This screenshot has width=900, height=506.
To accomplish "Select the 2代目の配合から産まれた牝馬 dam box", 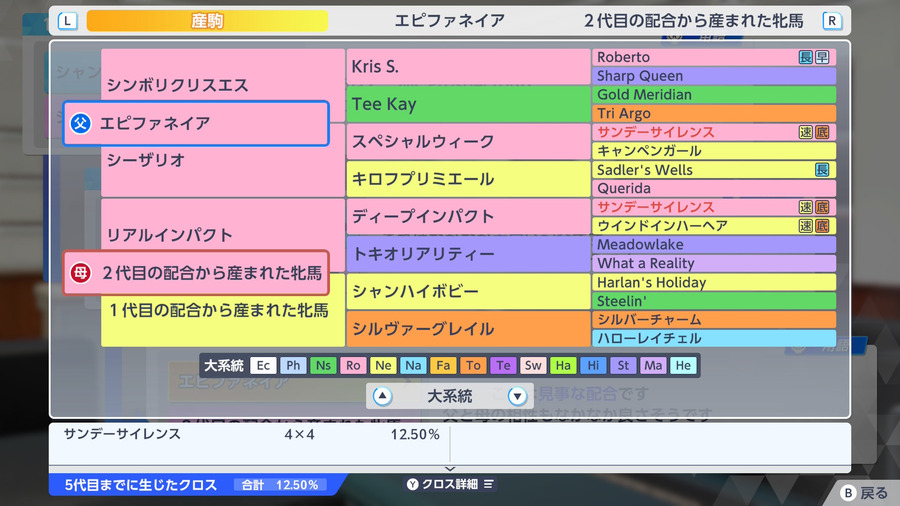I will pyautogui.click(x=196, y=273).
